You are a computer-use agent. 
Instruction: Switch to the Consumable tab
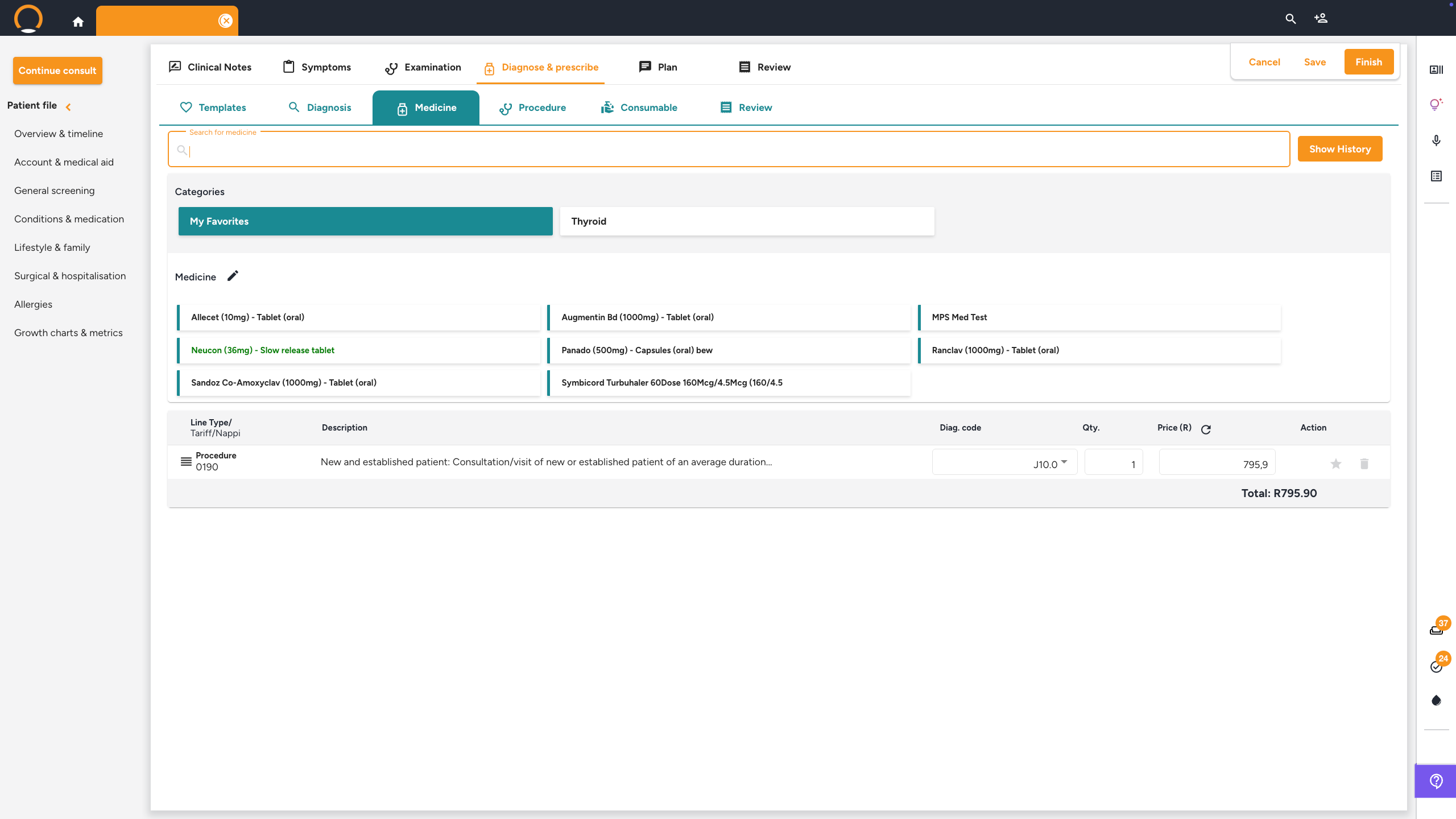pyautogui.click(x=639, y=107)
